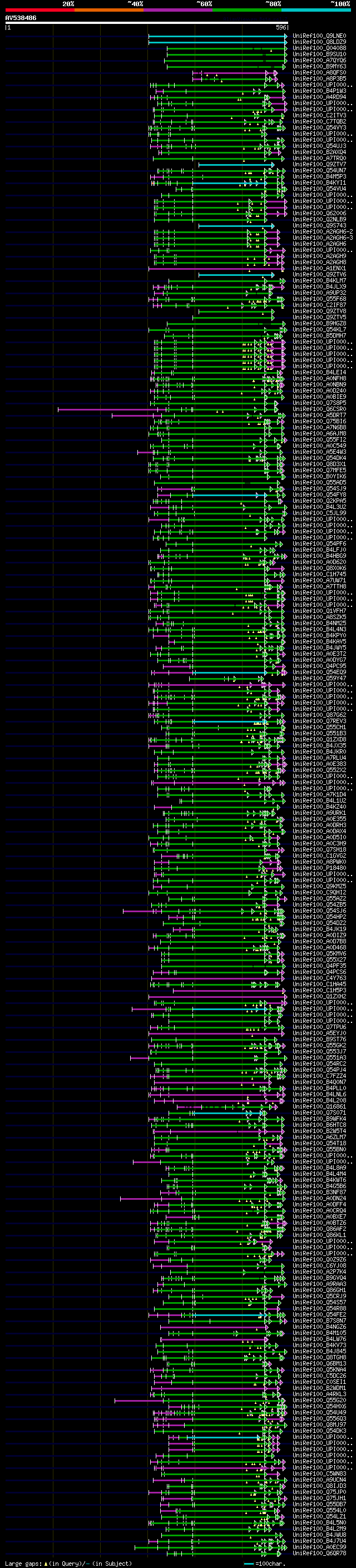Select the UniRef100_Q04088 label

click(x=319, y=49)
